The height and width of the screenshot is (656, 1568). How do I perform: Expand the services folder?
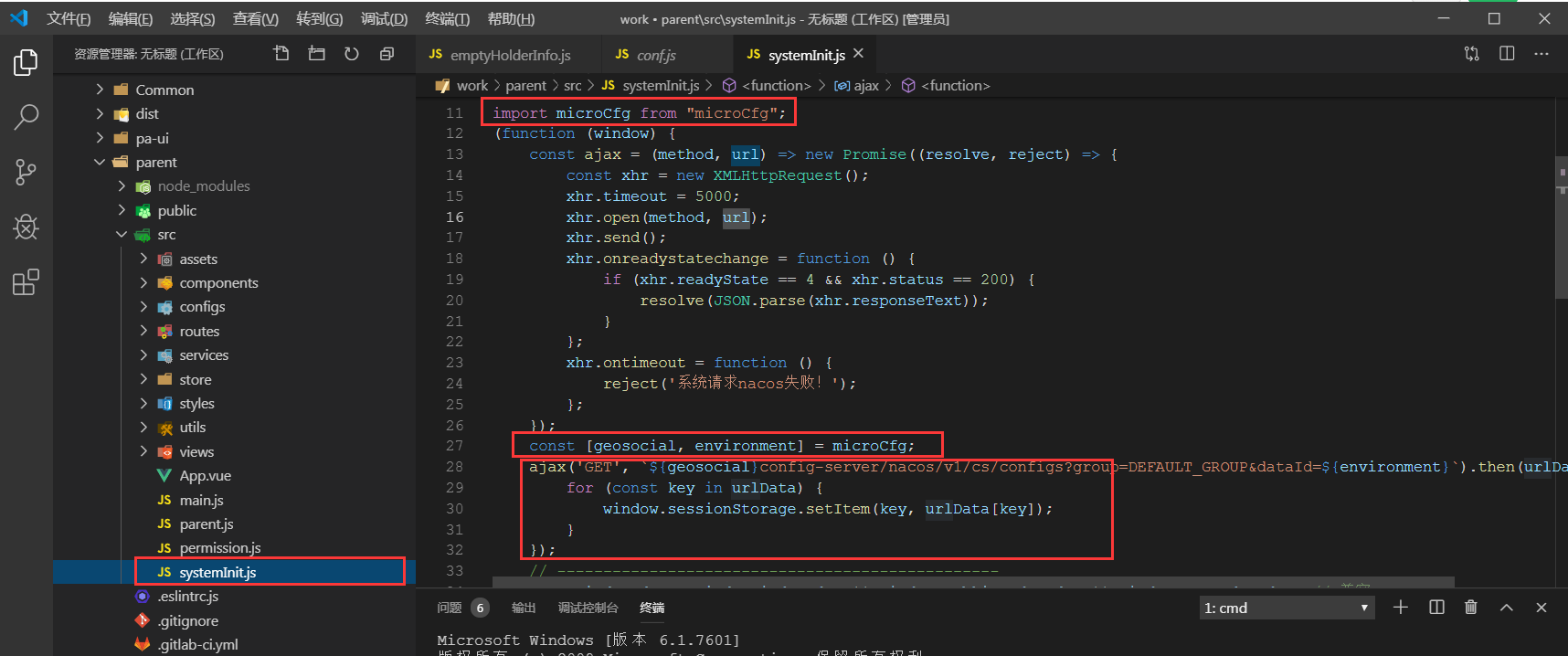(x=143, y=354)
